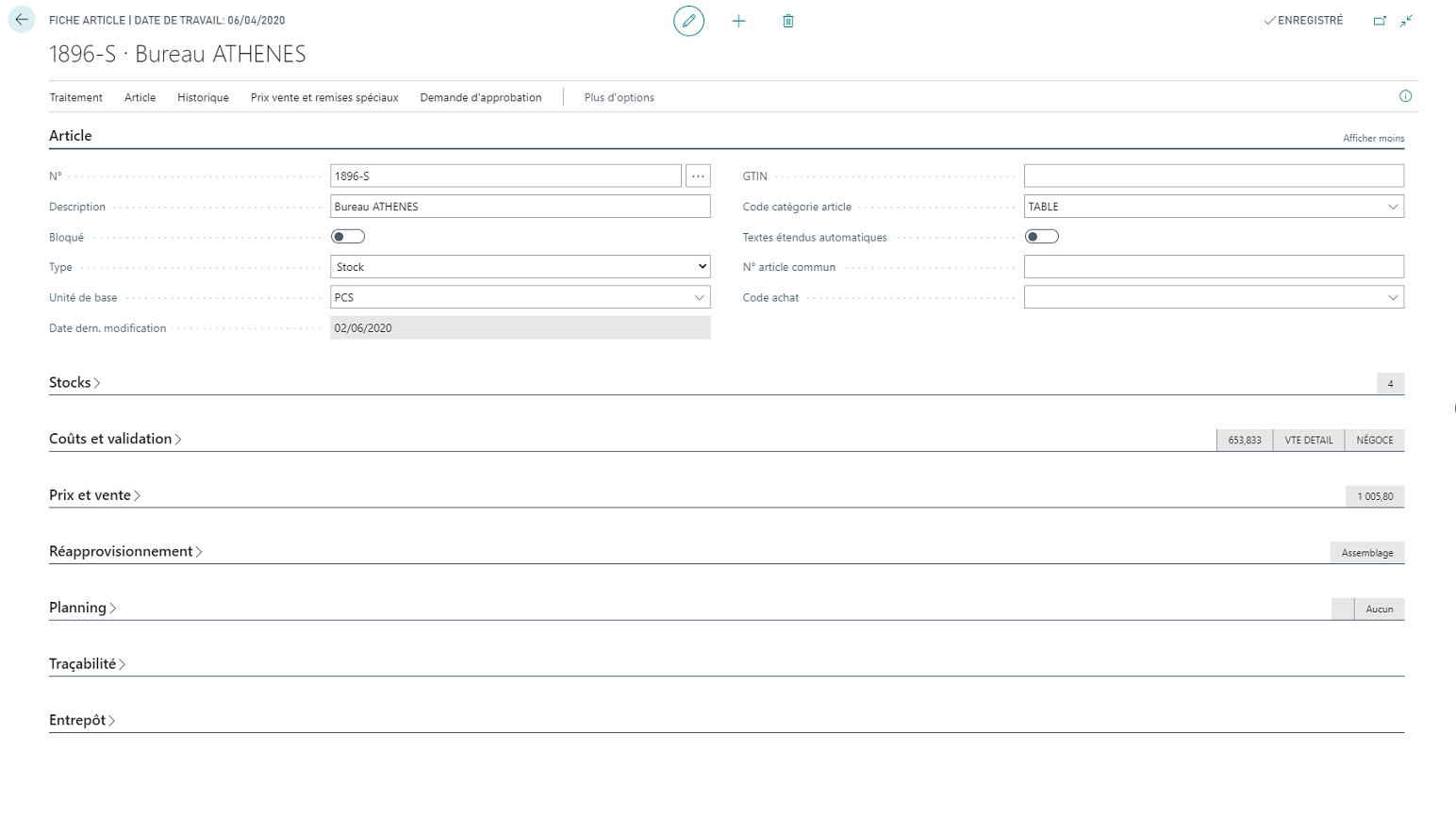Click the 1 005,80 price value
Screen dimensions: 1456x819
[x=1375, y=496]
